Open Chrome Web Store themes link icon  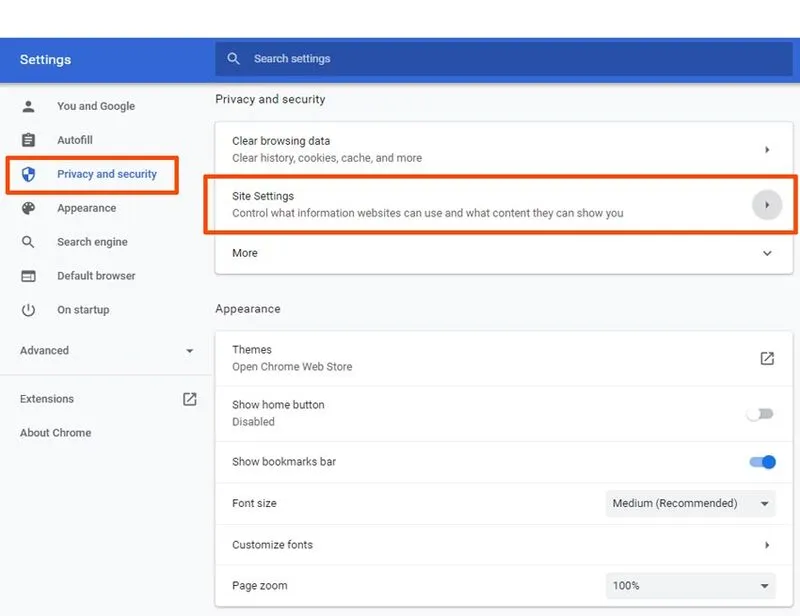767,358
